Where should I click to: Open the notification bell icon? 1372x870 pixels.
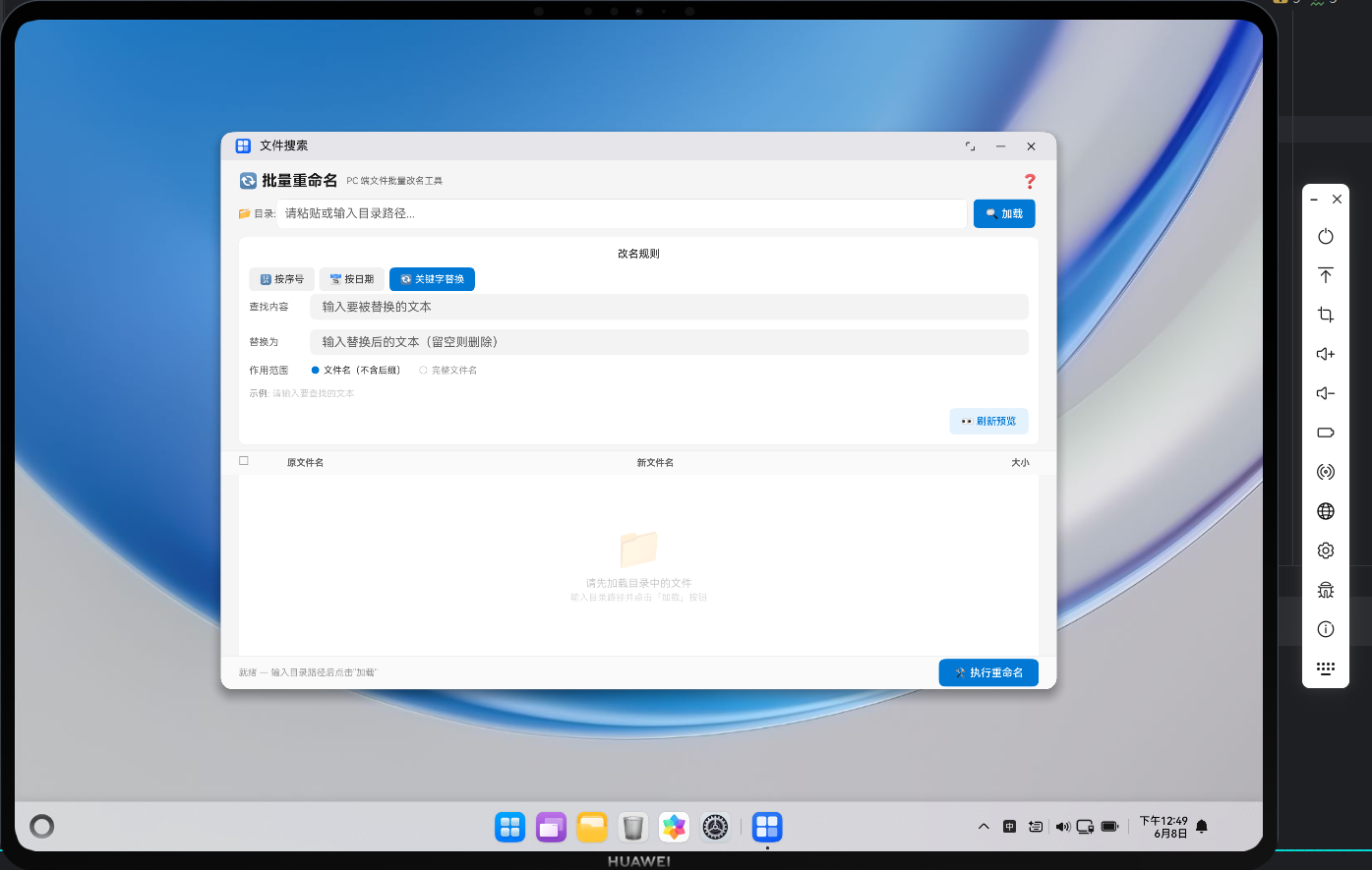[1201, 827]
